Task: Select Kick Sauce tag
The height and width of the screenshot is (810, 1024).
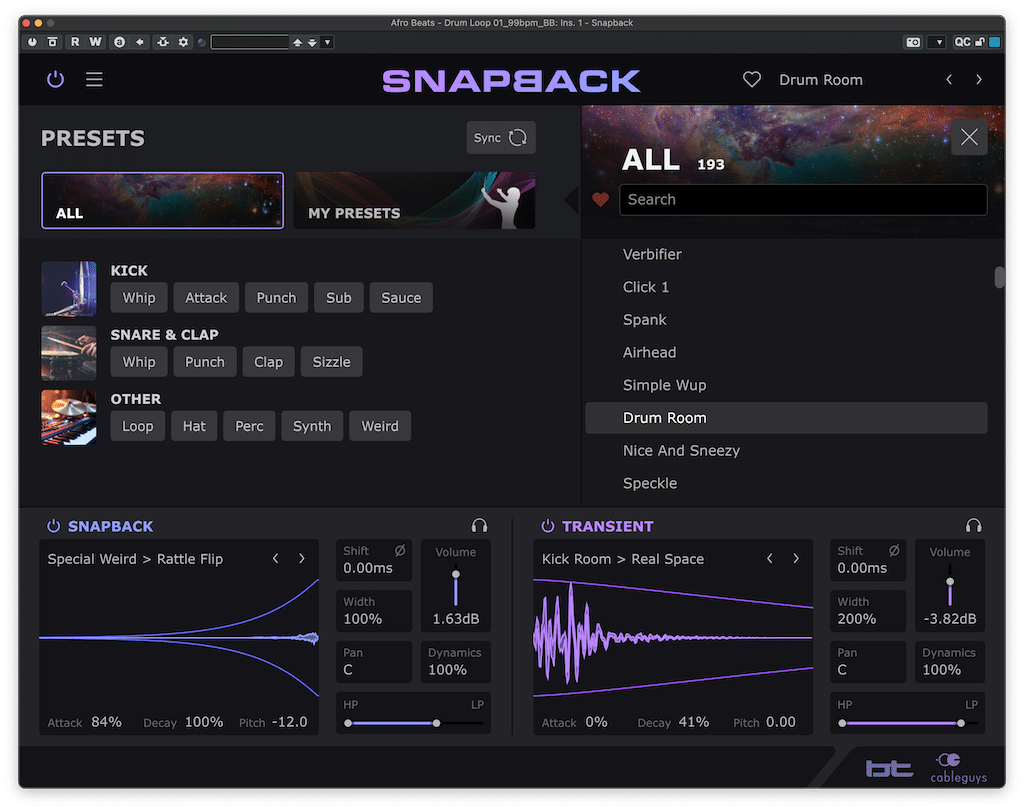Action: [401, 298]
